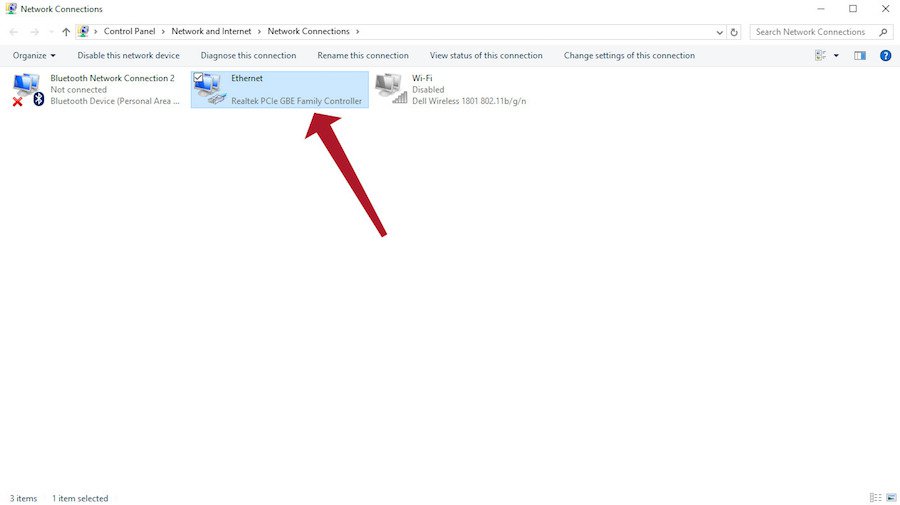The width and height of the screenshot is (900, 505).
Task: Open the recent locations dropdown arrow
Action: [x=51, y=32]
